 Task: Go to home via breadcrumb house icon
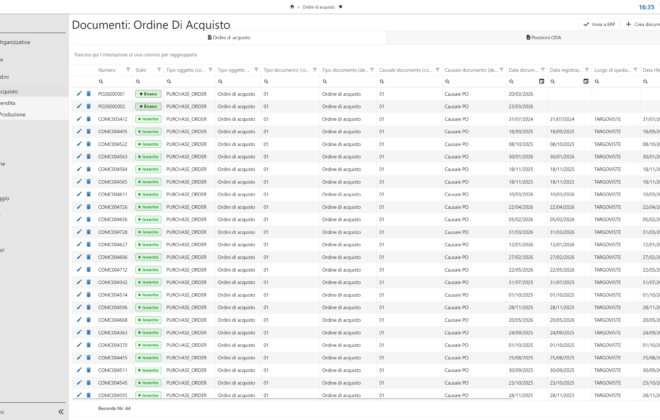click(x=292, y=7)
